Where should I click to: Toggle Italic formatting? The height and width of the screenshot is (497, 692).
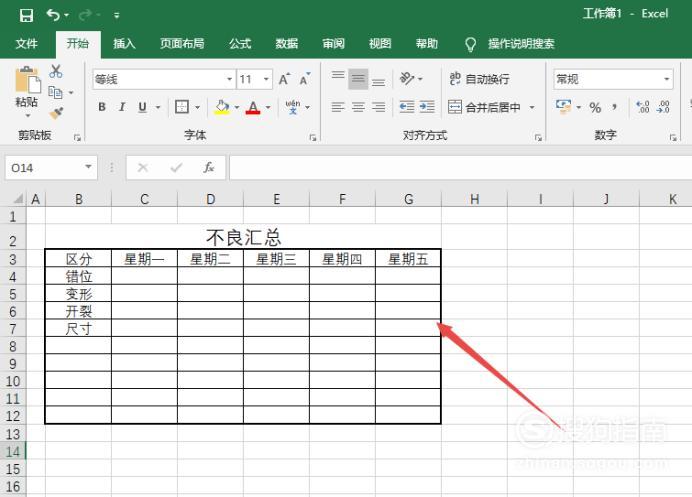pyautogui.click(x=122, y=107)
